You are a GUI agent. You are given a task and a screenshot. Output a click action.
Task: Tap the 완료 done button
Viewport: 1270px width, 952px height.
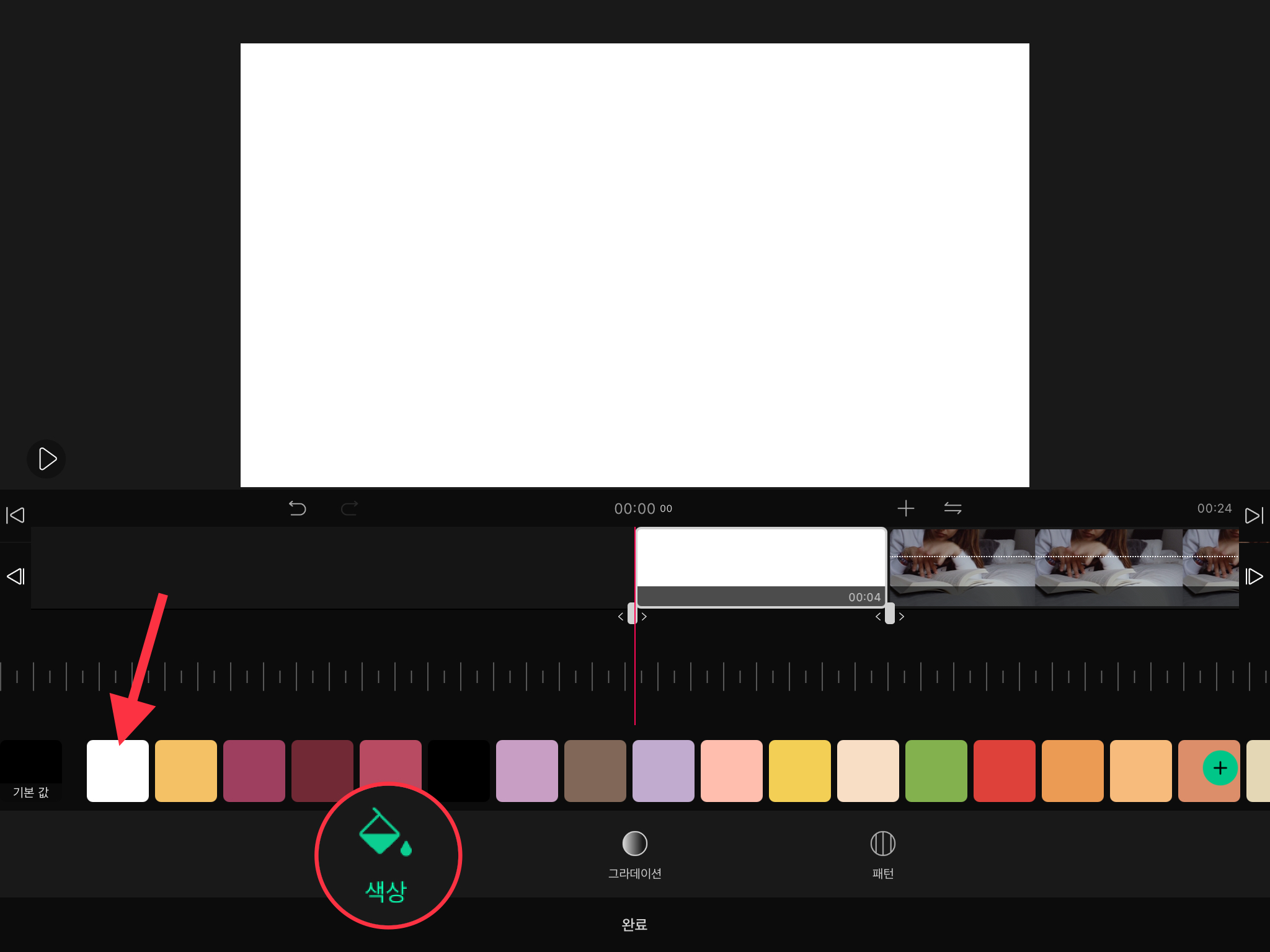tap(634, 924)
